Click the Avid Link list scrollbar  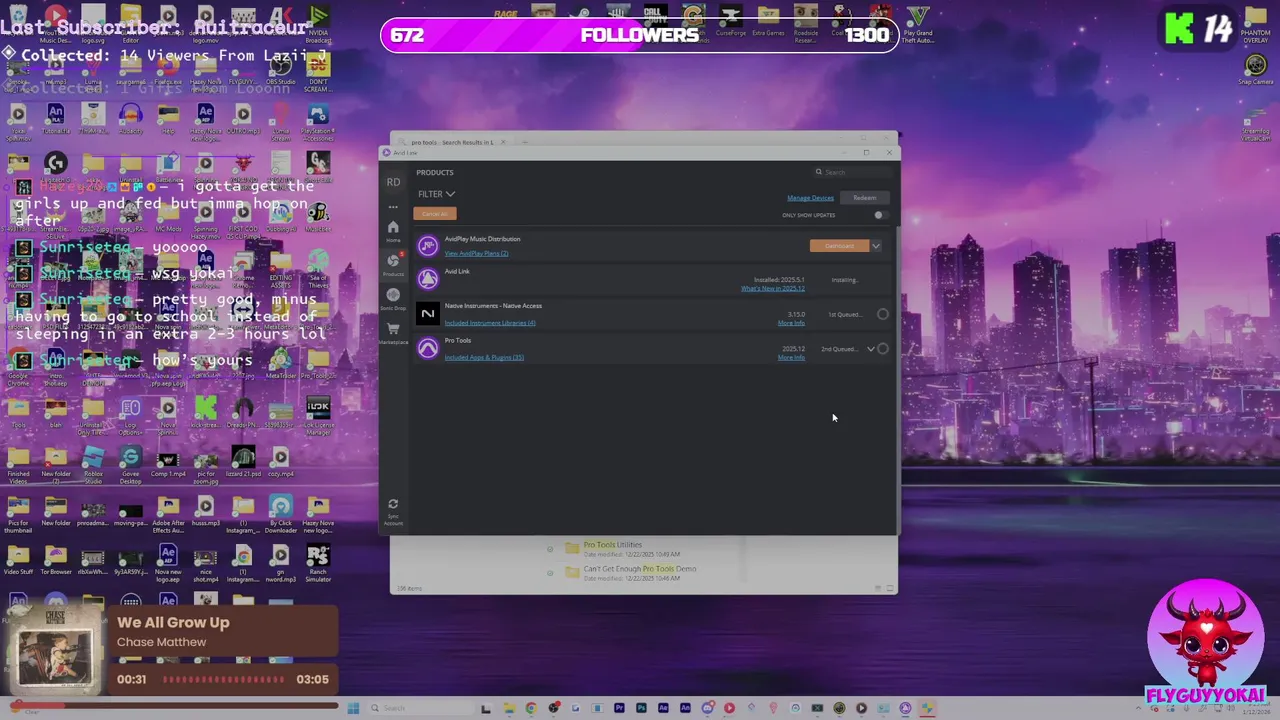pyautogui.click(x=897, y=380)
